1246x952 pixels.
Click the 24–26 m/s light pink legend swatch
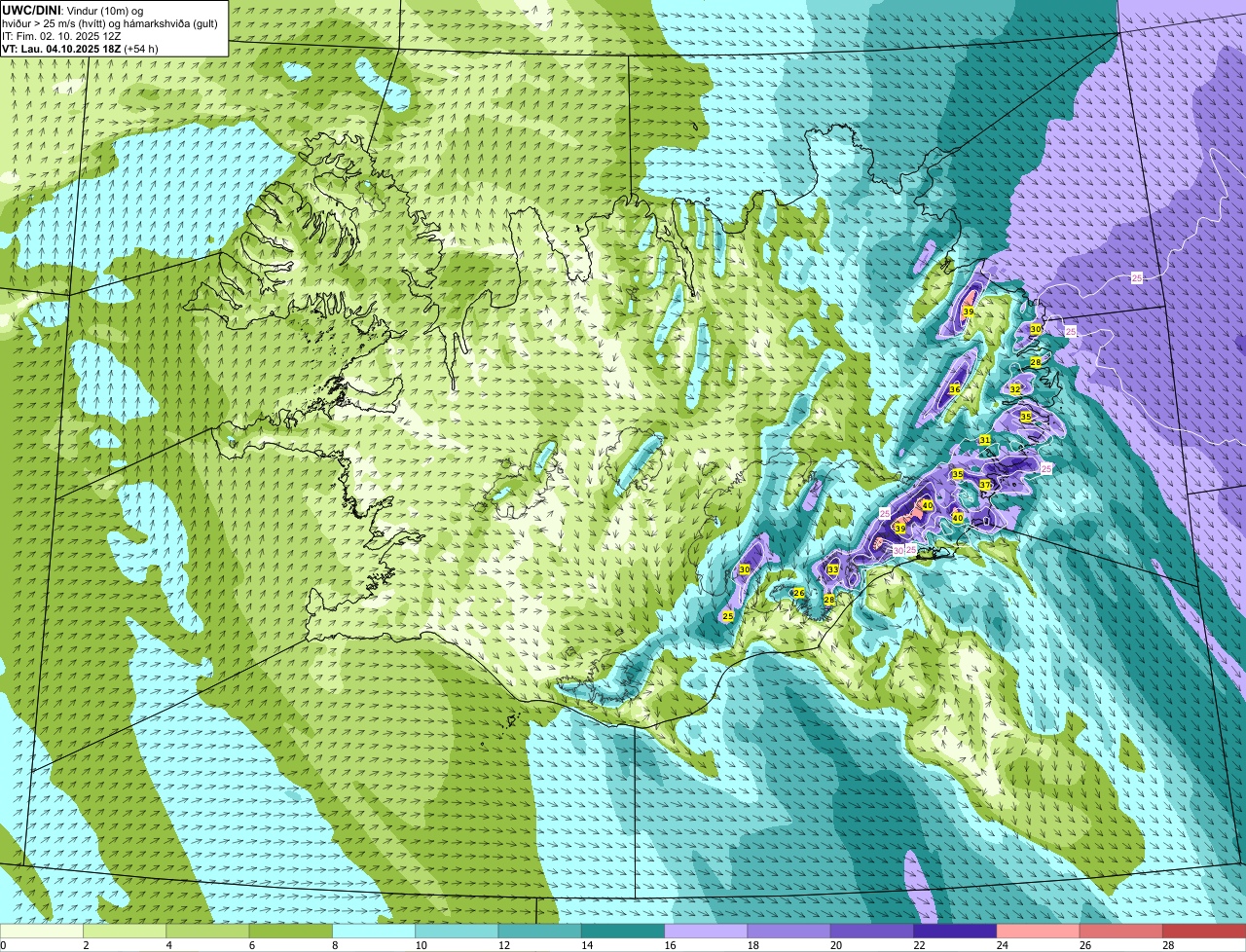(1039, 931)
